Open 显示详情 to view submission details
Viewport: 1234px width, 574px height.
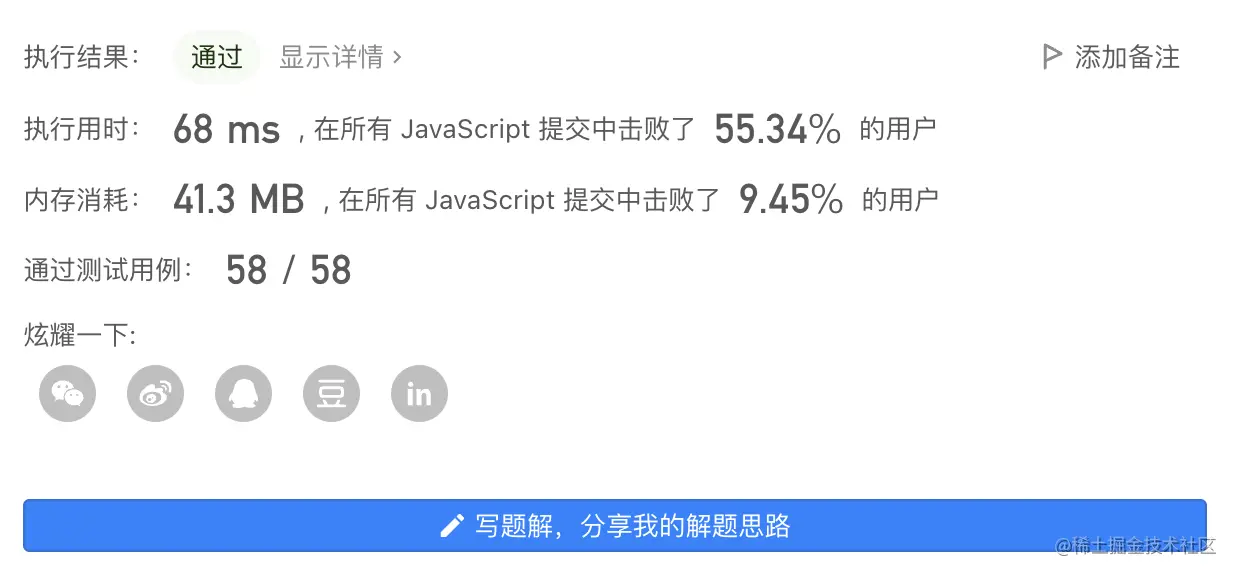click(340, 57)
